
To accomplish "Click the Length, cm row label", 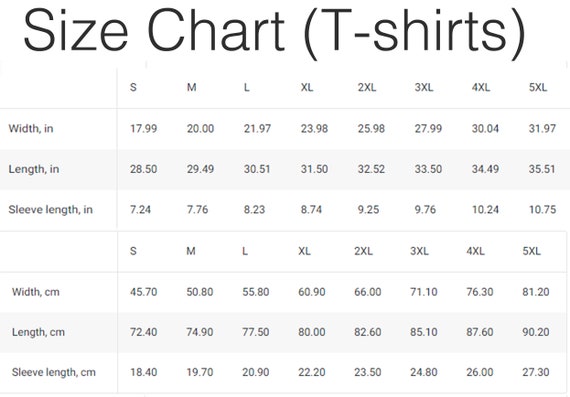I will click(x=38, y=332).
